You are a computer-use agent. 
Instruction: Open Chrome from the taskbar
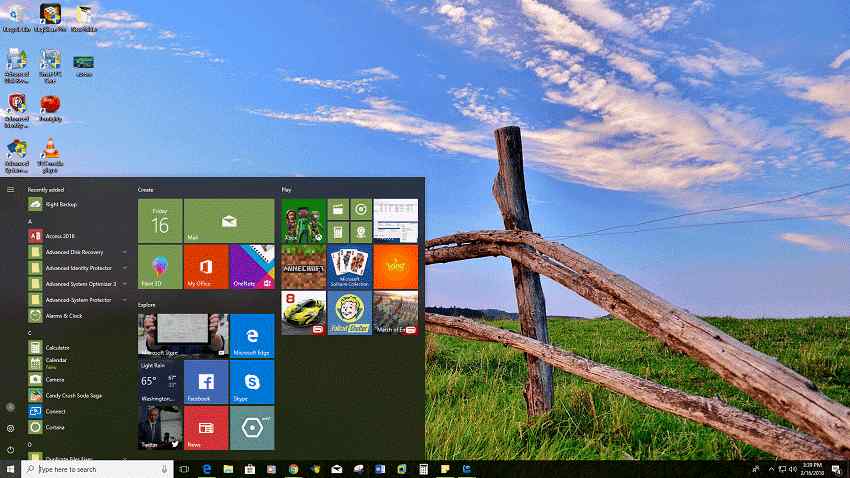pos(293,469)
